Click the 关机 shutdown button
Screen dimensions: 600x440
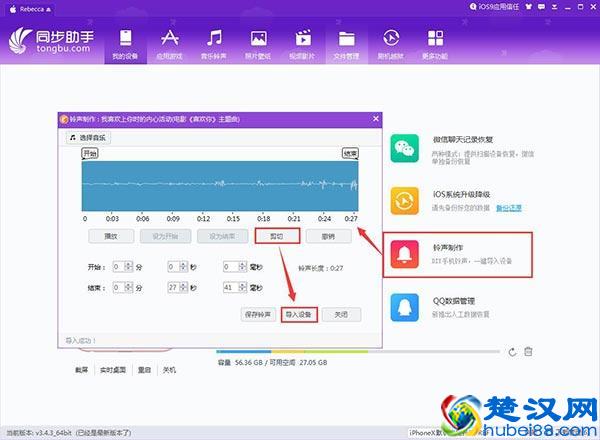[169, 370]
